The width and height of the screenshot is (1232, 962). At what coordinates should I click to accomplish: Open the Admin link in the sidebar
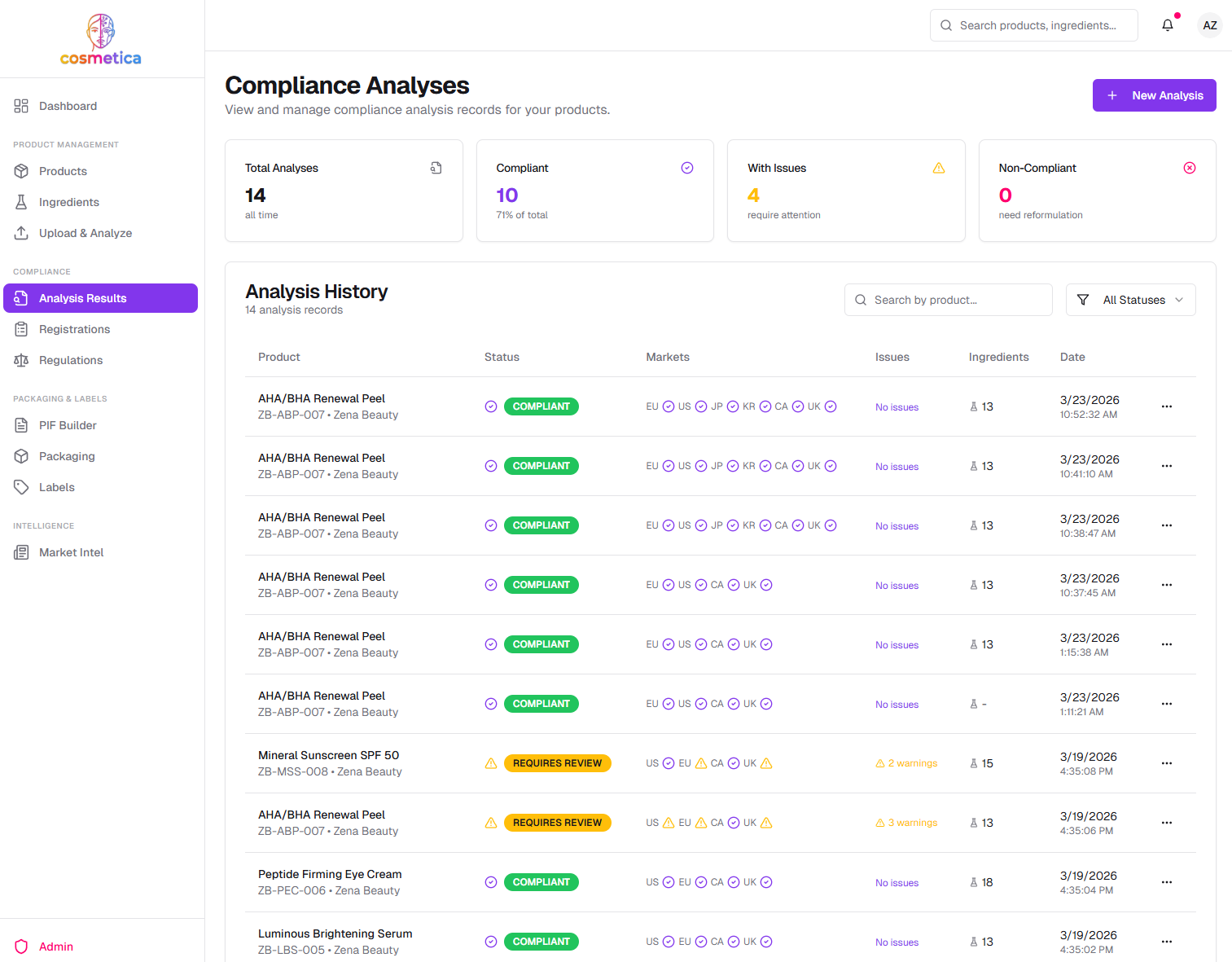[x=55, y=947]
